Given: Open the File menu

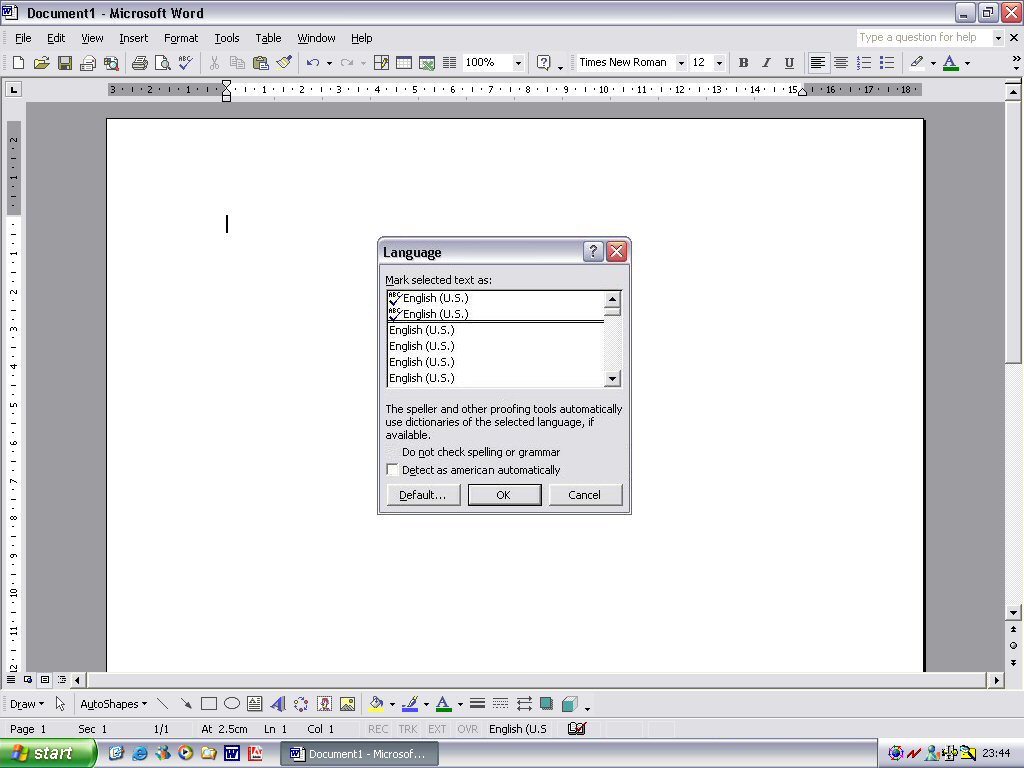Looking at the screenshot, I should point(23,38).
